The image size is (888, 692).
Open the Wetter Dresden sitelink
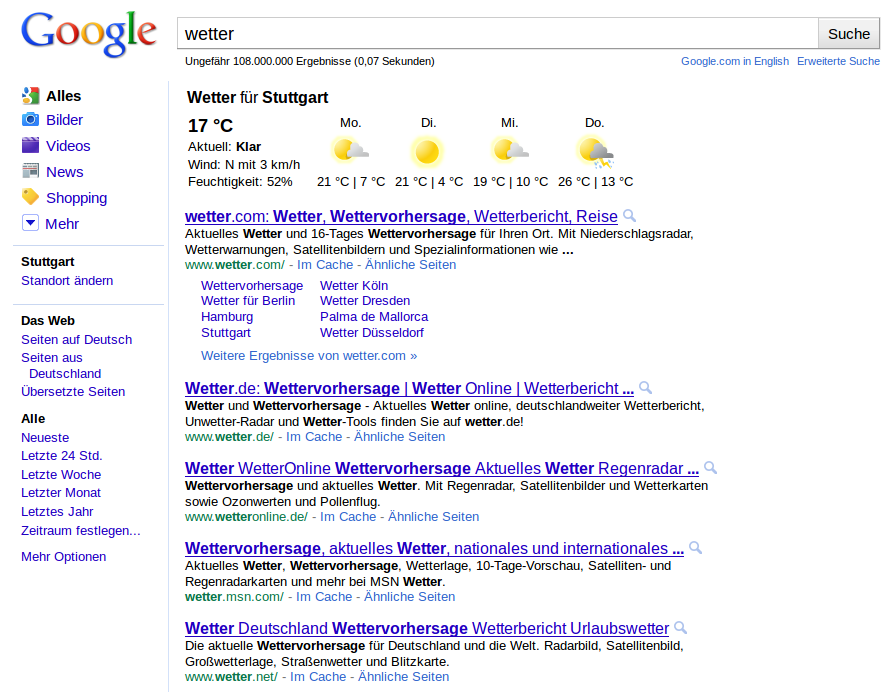point(365,301)
